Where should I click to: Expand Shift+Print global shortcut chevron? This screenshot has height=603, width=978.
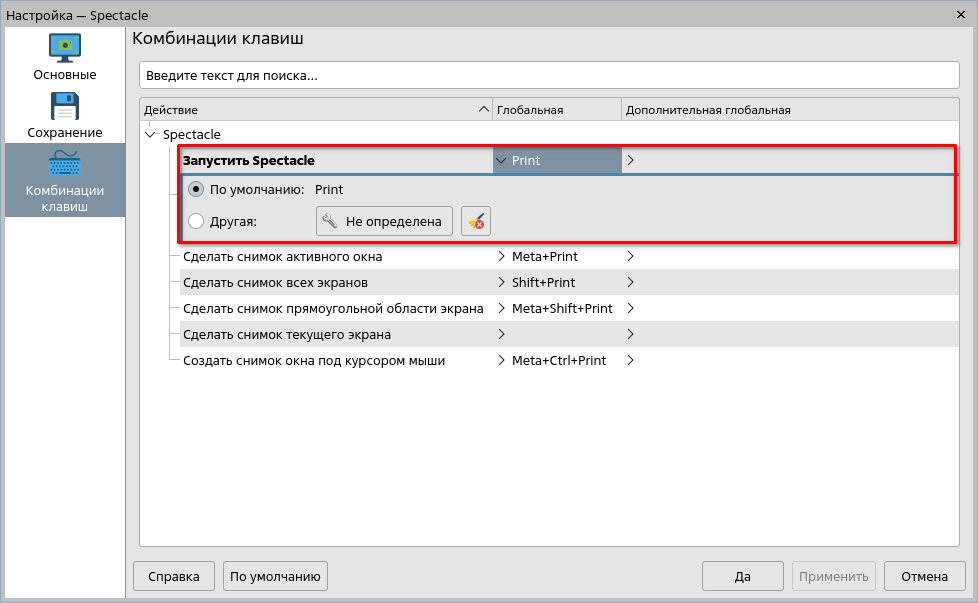(x=502, y=282)
